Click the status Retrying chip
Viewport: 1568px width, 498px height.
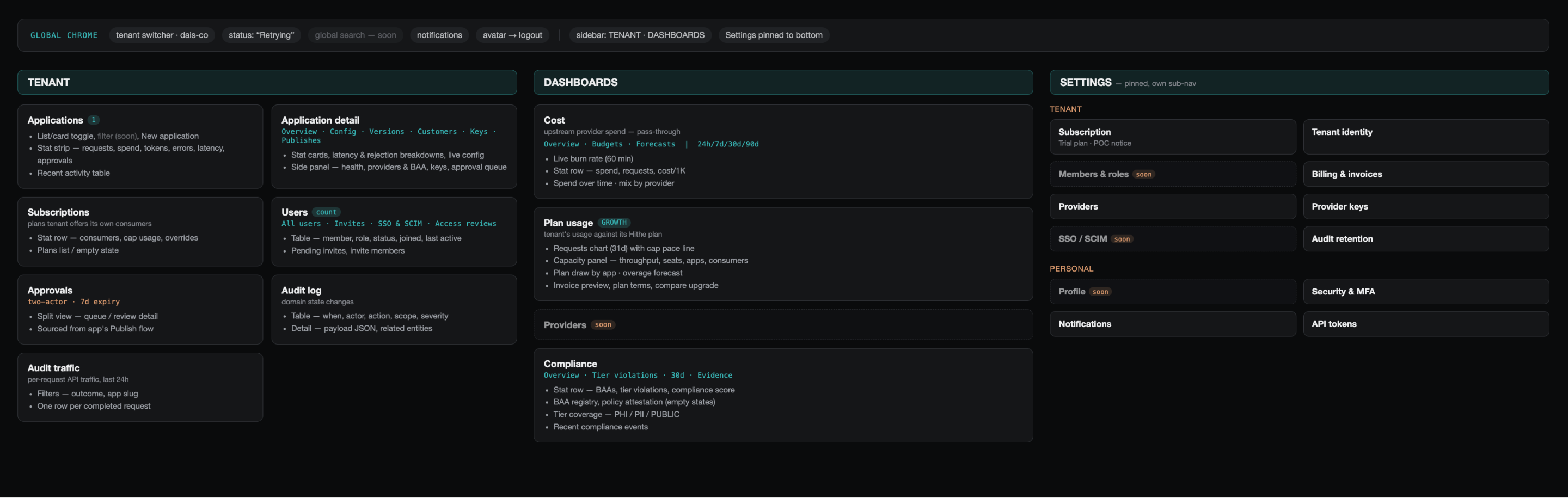[x=261, y=35]
